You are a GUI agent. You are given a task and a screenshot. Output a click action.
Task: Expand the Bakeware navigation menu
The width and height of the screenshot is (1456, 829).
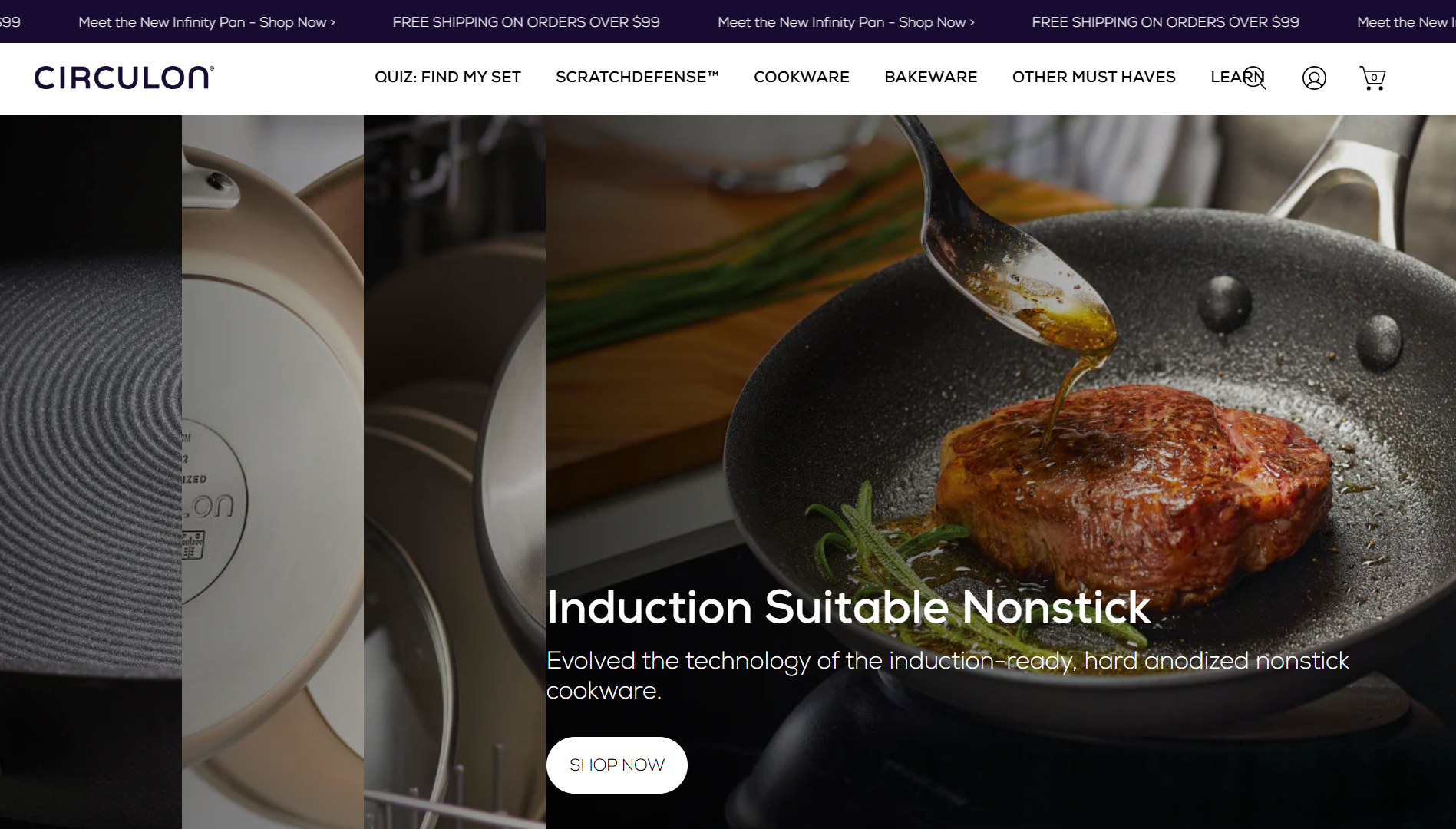click(930, 77)
